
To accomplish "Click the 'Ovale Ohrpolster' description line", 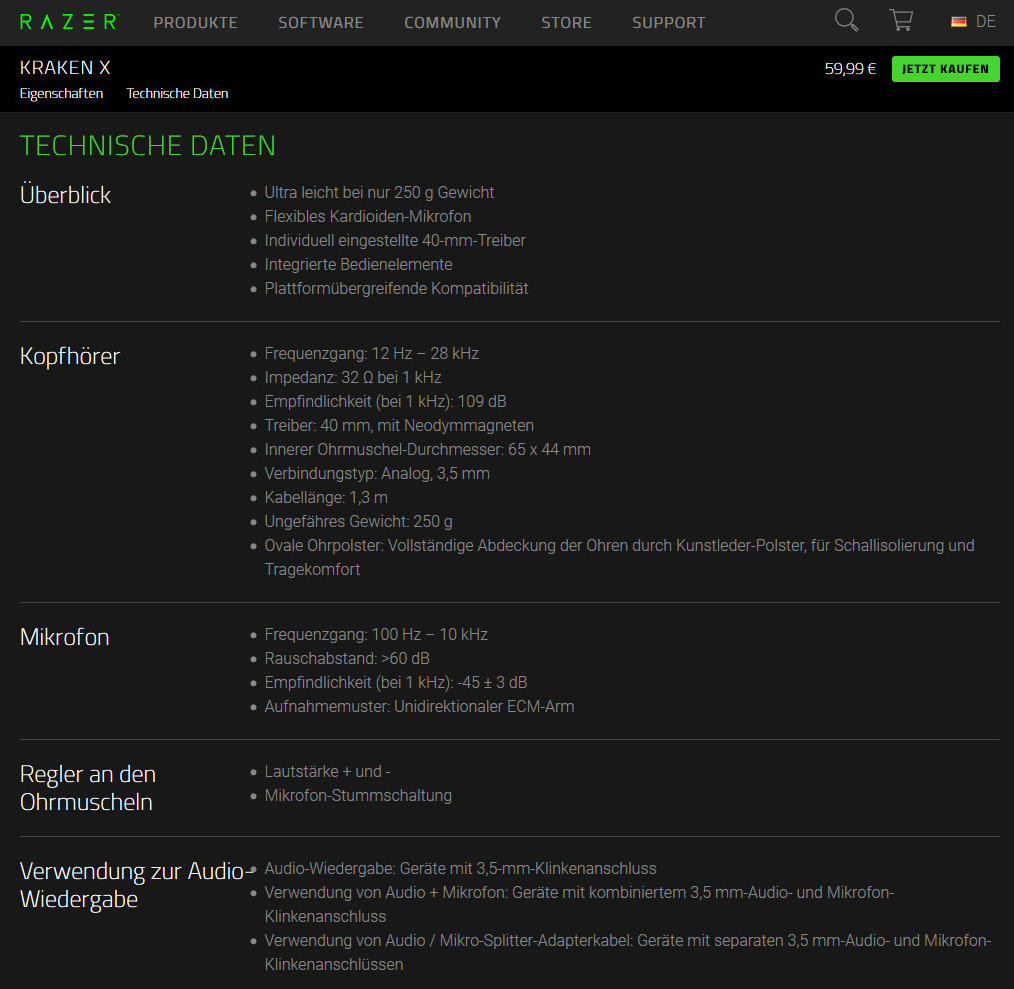I will tap(620, 557).
